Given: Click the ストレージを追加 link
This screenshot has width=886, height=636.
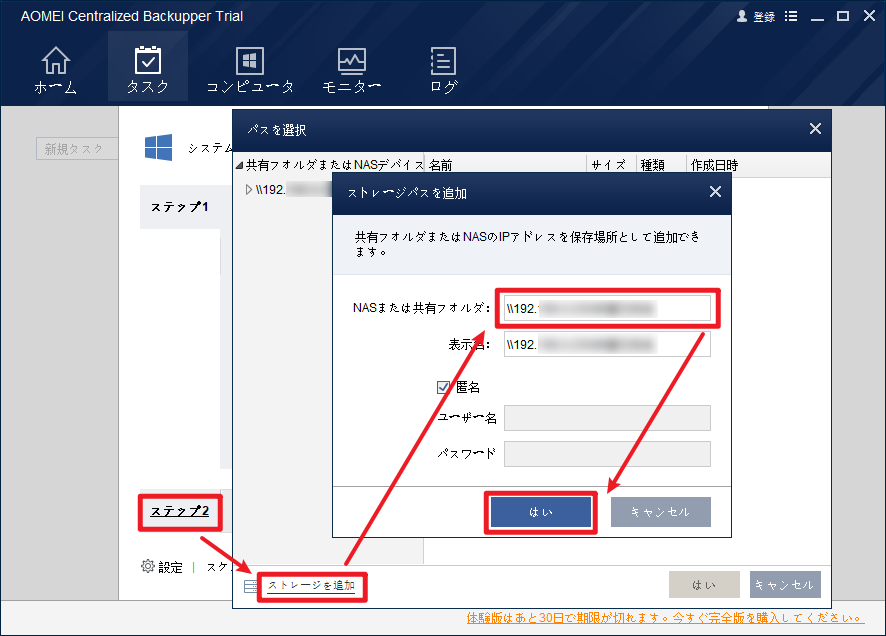Looking at the screenshot, I should tap(311, 586).
